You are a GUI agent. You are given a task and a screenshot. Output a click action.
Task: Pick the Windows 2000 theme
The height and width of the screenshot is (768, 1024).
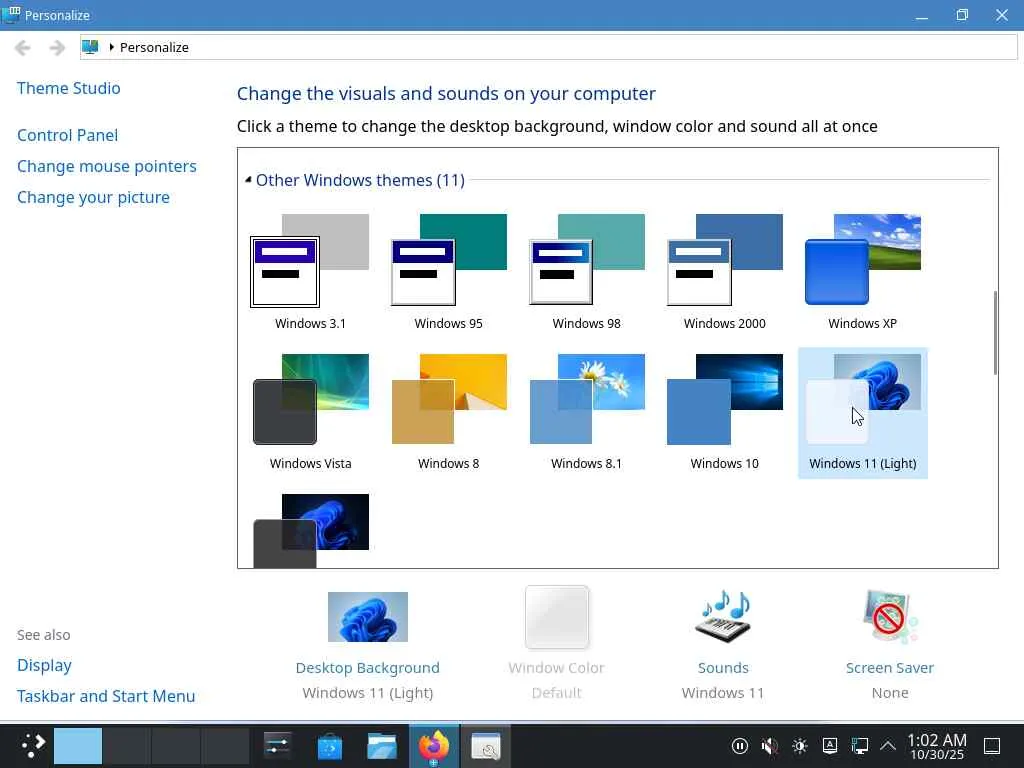point(724,272)
